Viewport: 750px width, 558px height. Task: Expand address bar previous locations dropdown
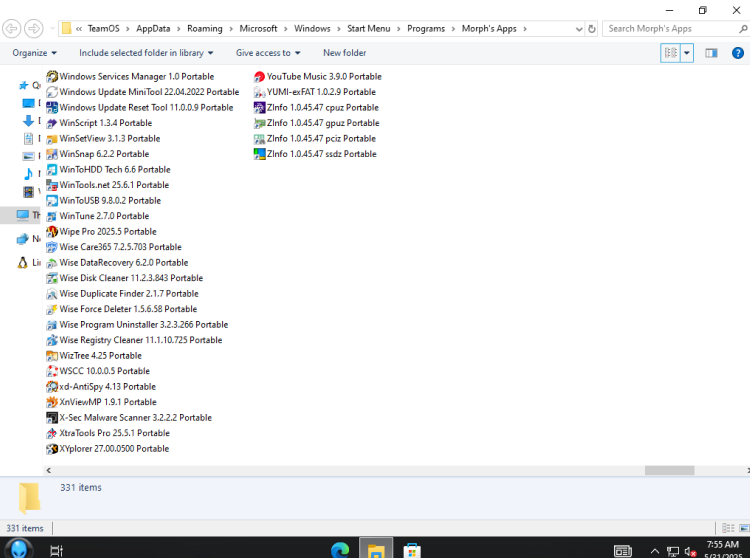[579, 29]
